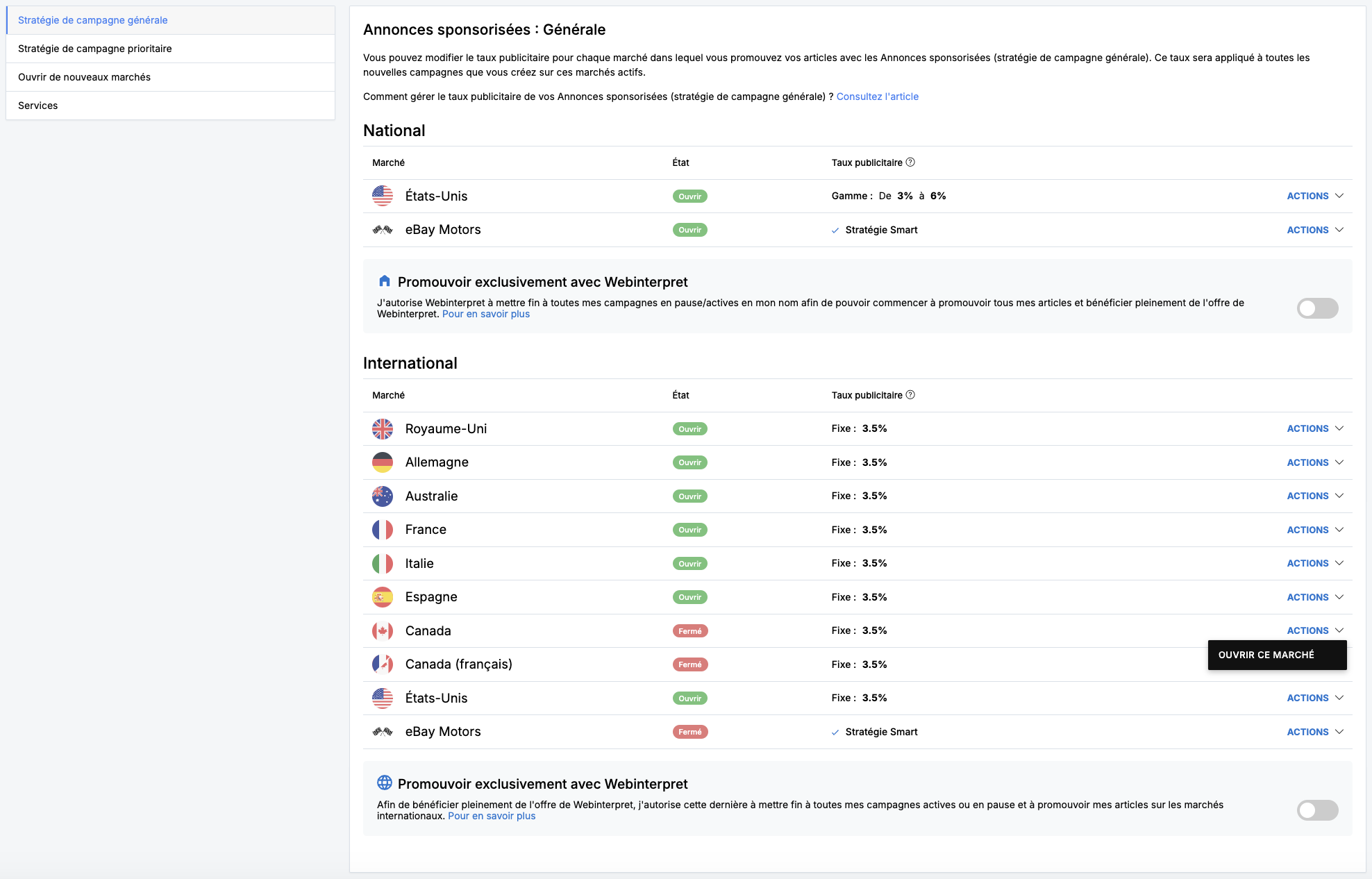Click the France flag icon

[383, 530]
